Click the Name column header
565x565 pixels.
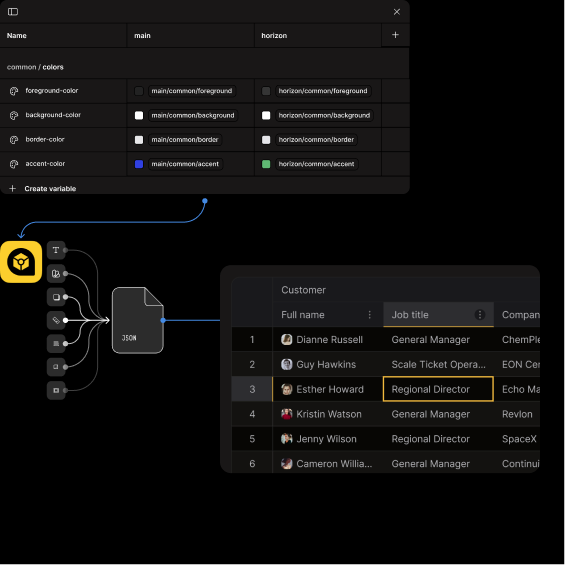coord(63,35)
